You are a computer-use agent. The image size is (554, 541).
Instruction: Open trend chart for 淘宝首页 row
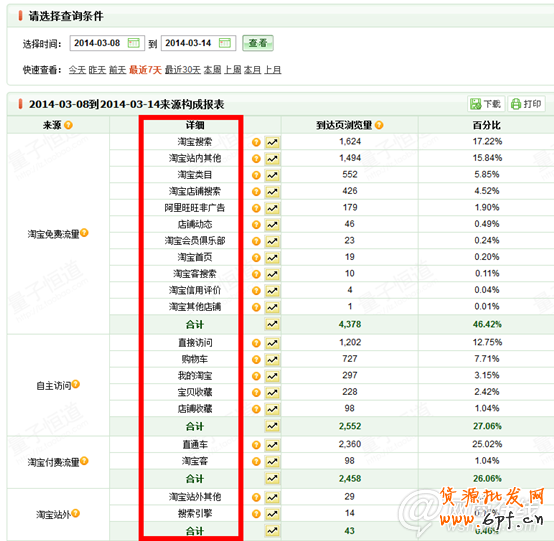point(272,258)
